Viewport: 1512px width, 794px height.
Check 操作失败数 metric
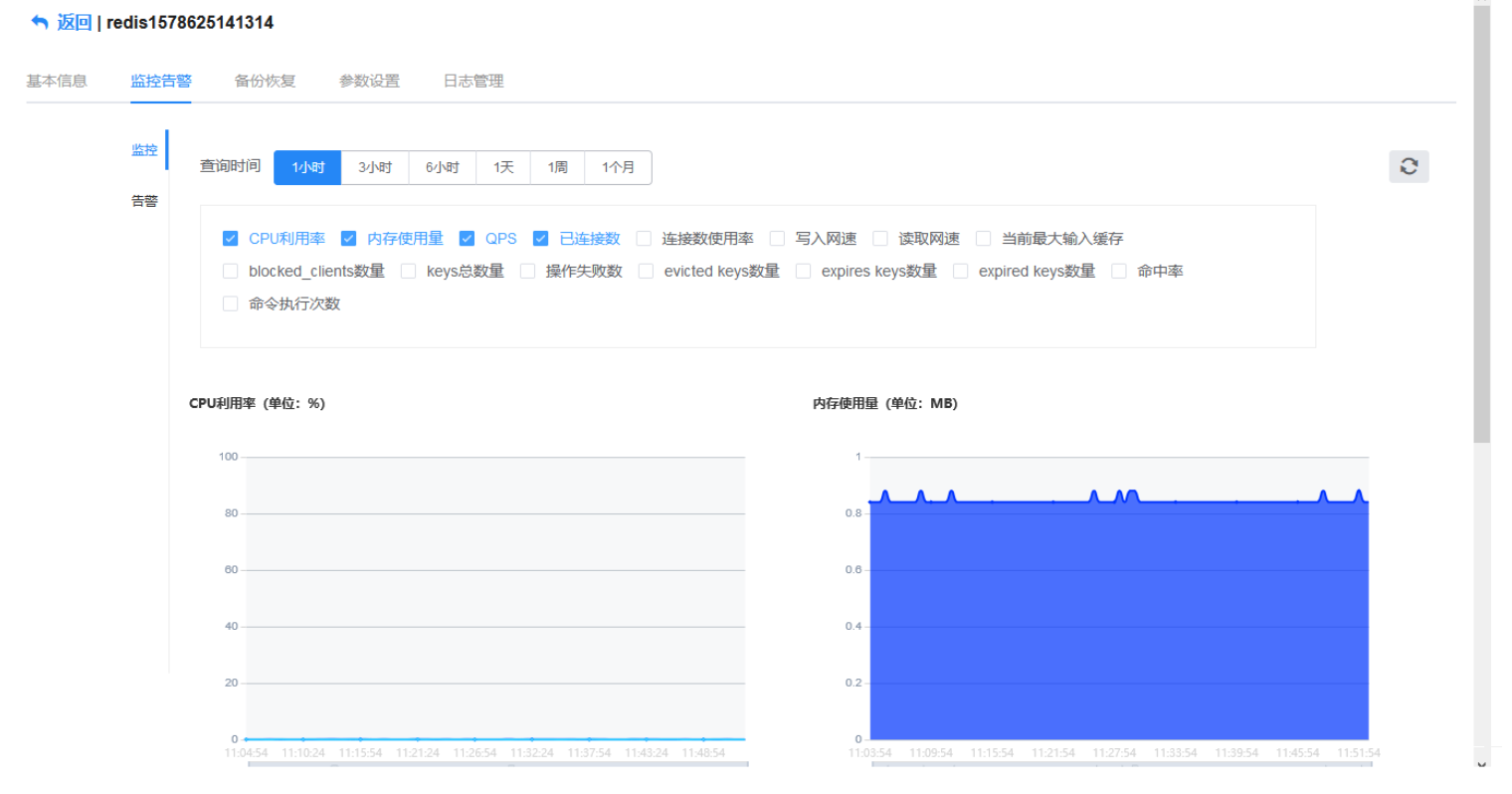[x=527, y=271]
